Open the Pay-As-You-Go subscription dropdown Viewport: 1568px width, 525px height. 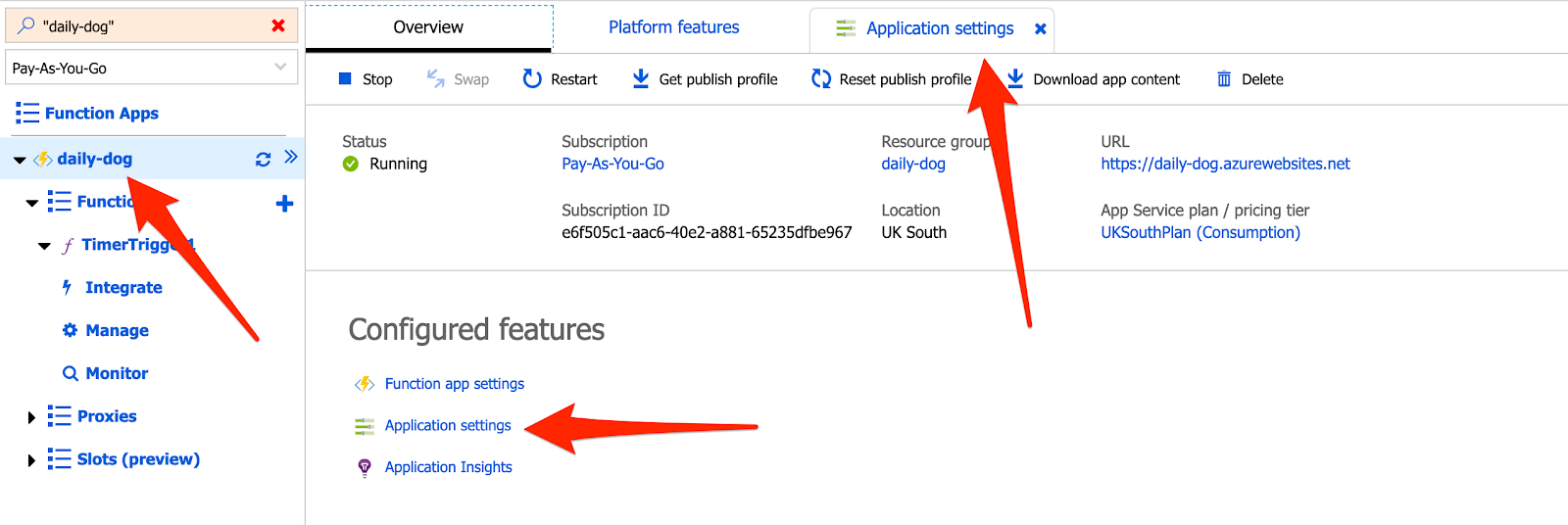152,68
